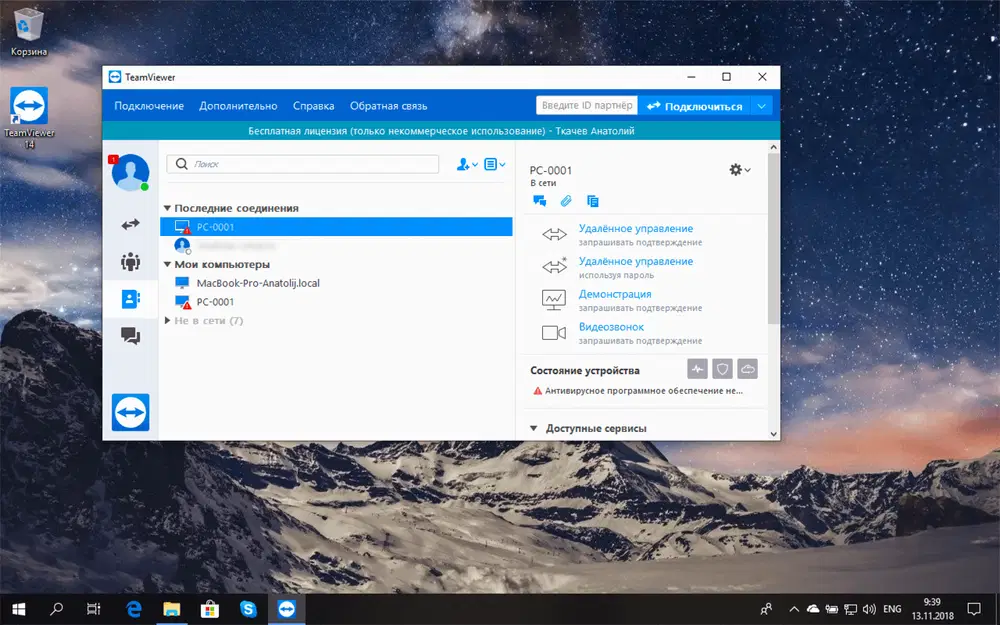Click the contacts search field

303,164
